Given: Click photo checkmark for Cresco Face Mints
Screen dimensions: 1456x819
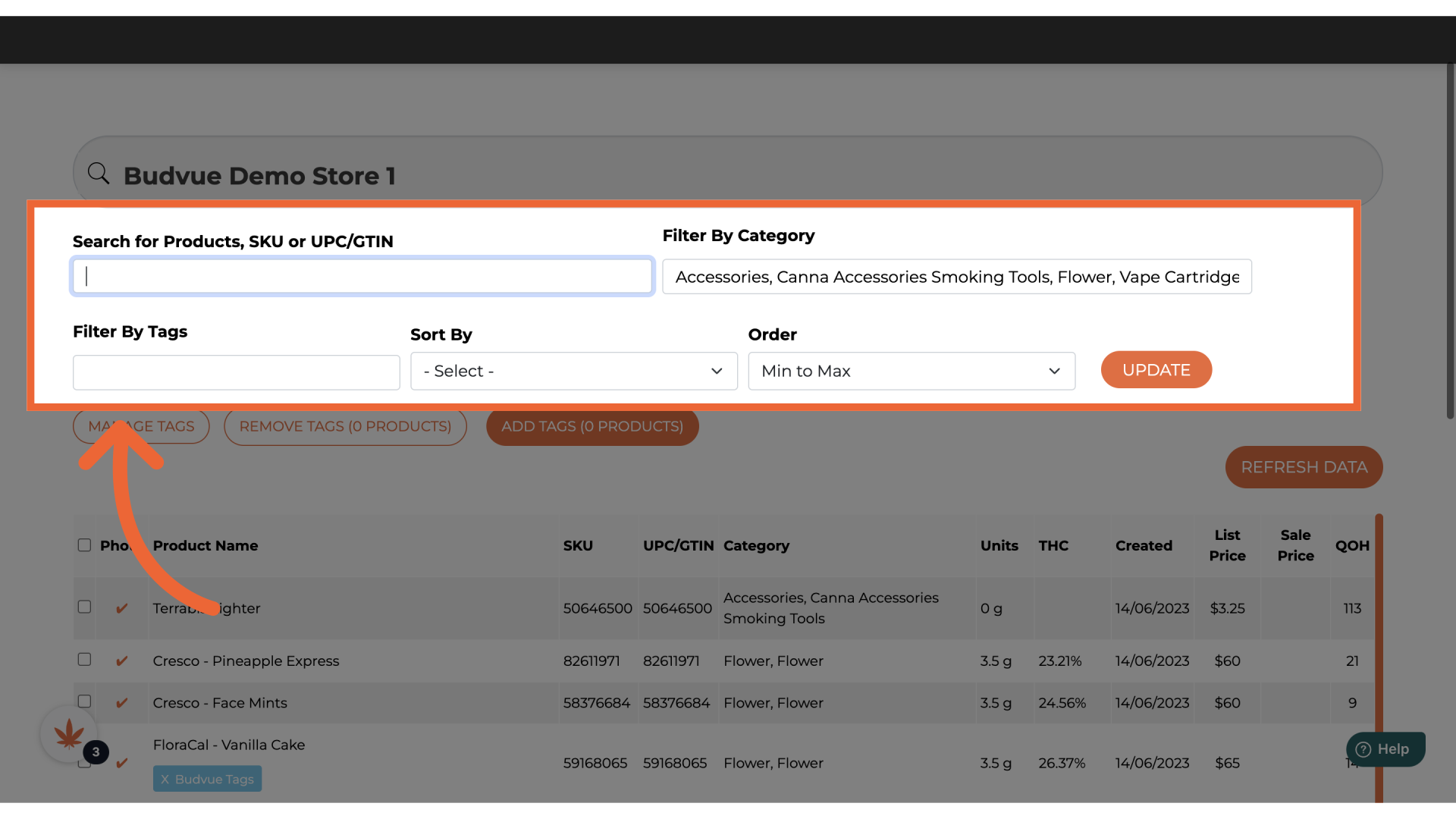Looking at the screenshot, I should click(x=121, y=703).
